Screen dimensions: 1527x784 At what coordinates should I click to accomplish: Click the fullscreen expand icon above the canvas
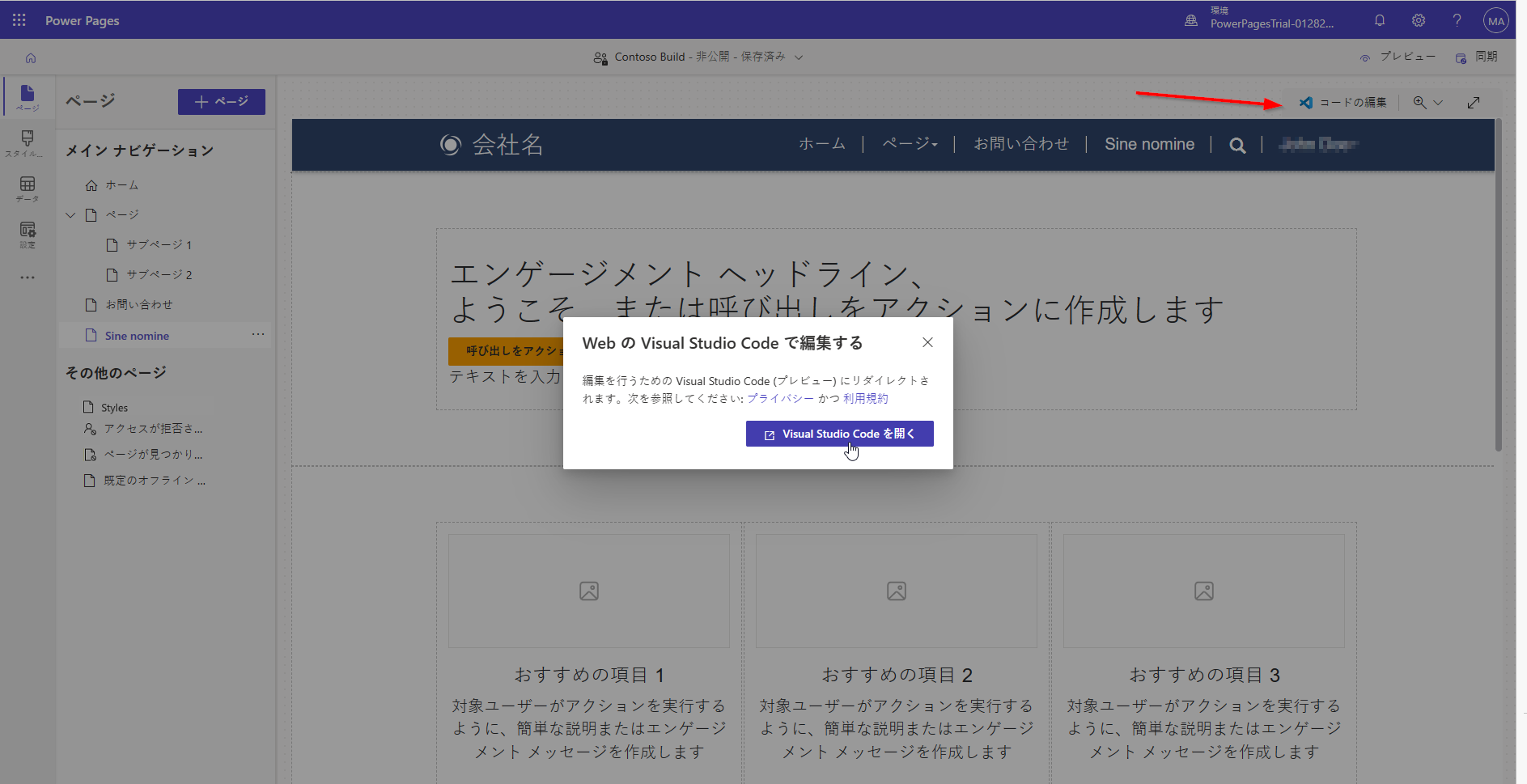point(1474,102)
